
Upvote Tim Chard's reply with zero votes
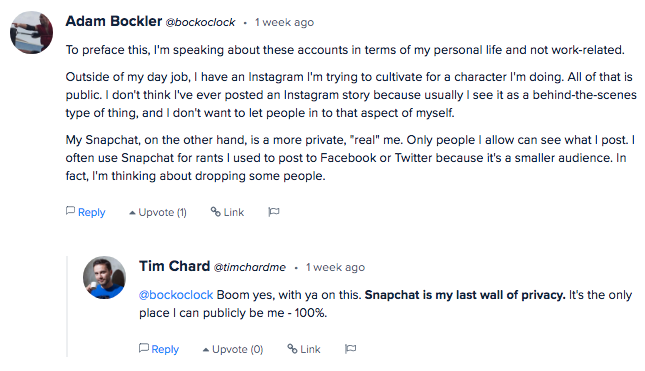pos(233,349)
